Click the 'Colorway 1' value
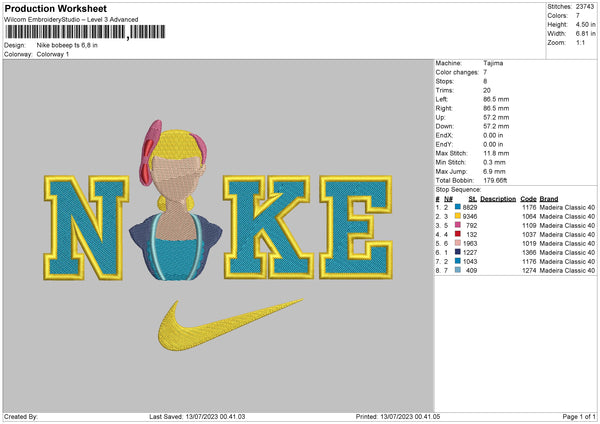600x424 pixels. pyautogui.click(x=53, y=54)
